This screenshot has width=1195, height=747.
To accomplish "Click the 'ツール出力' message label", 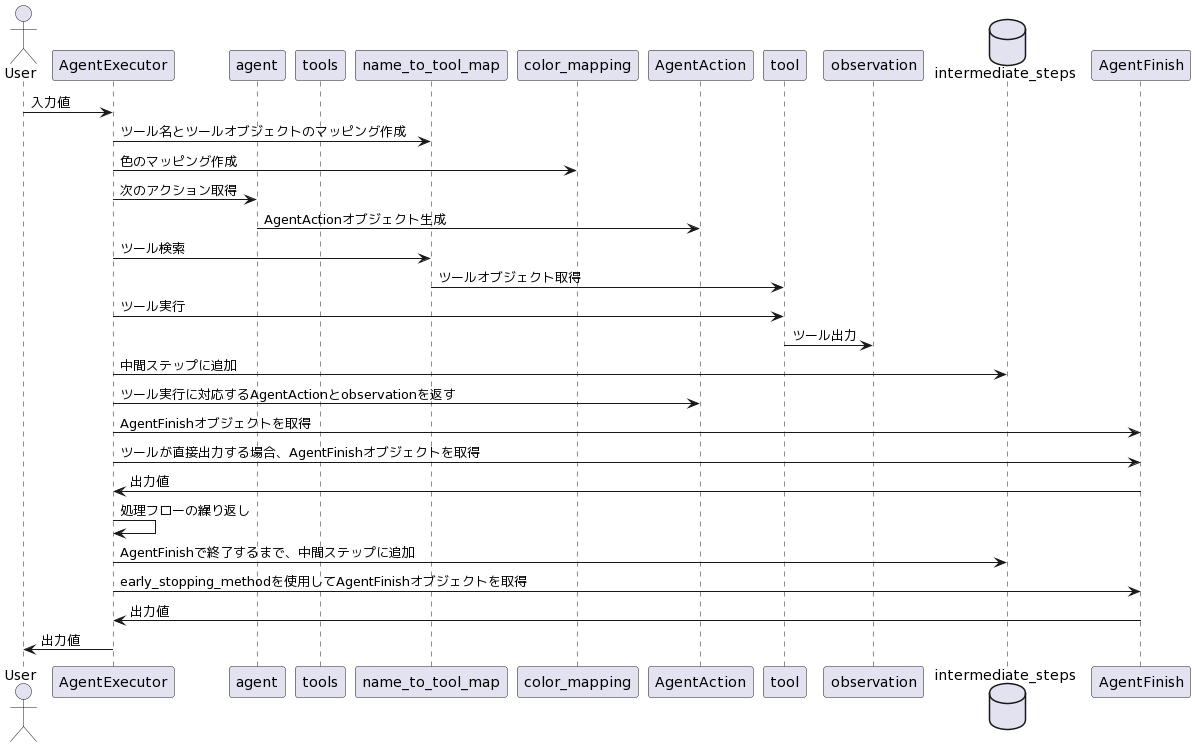I will pyautogui.click(x=824, y=335).
